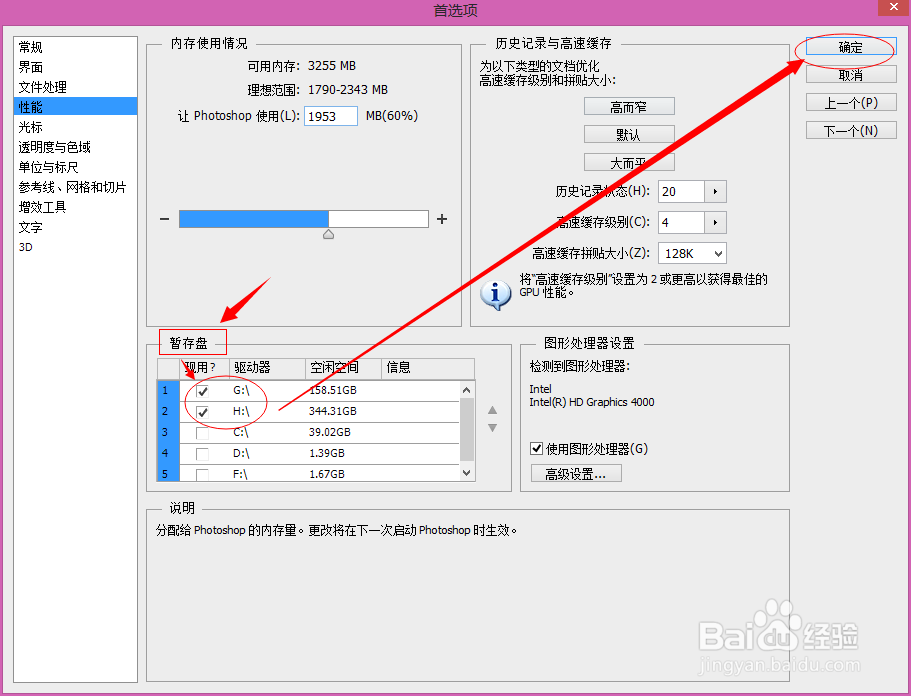Click the memory value field showing 1953

(x=330, y=115)
